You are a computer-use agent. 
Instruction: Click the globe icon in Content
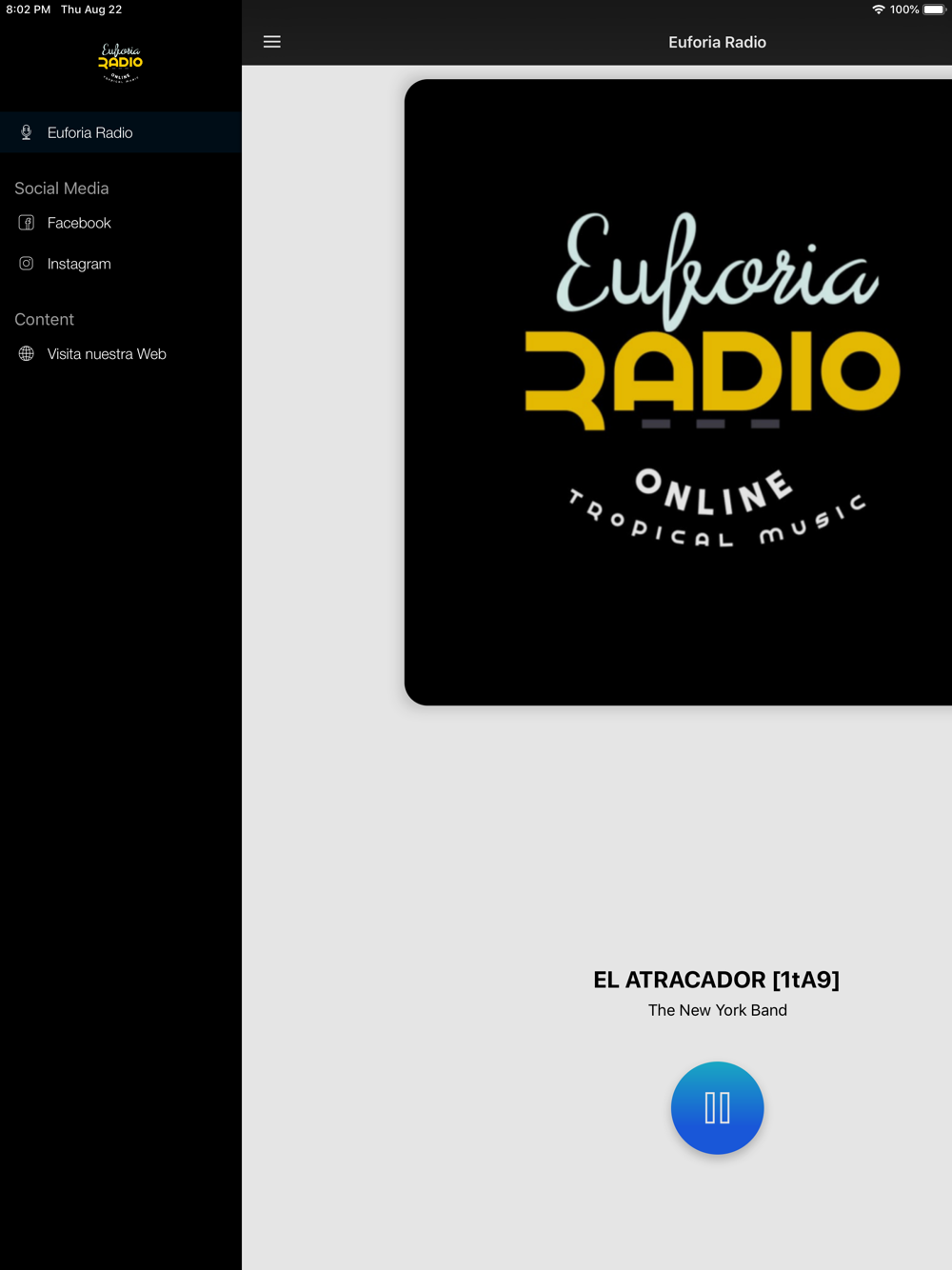pyautogui.click(x=27, y=354)
